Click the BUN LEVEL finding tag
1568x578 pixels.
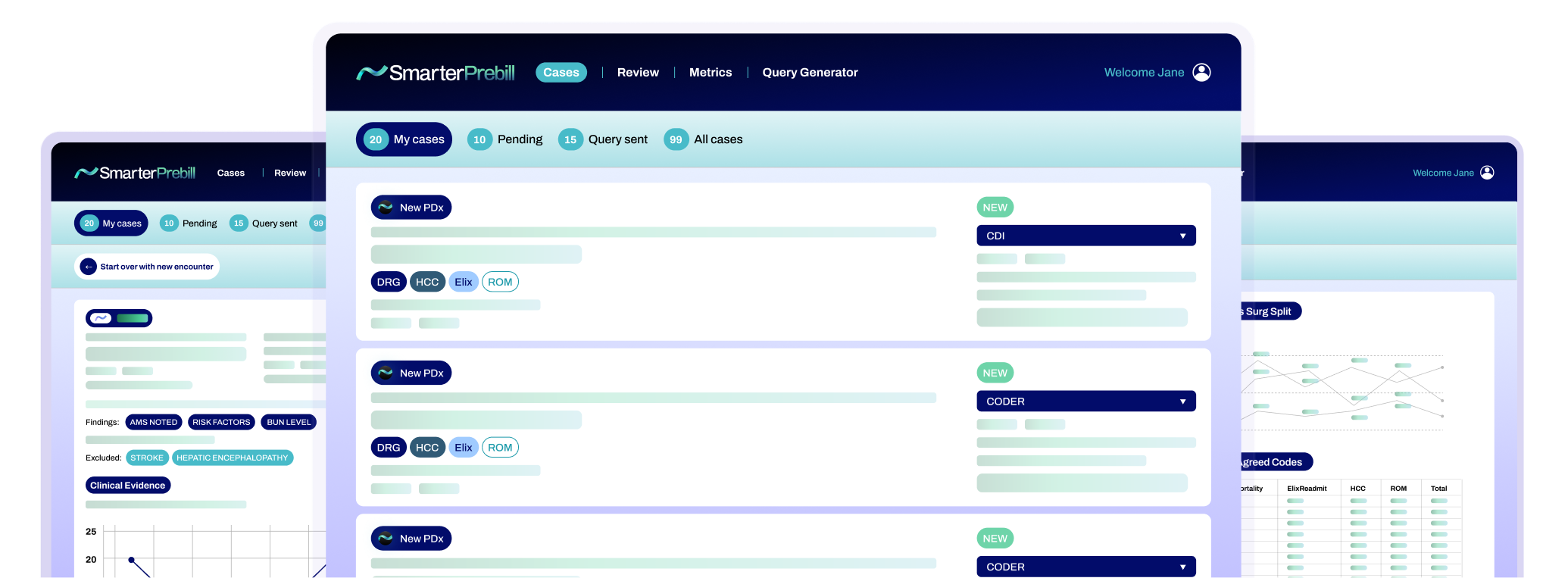(289, 422)
